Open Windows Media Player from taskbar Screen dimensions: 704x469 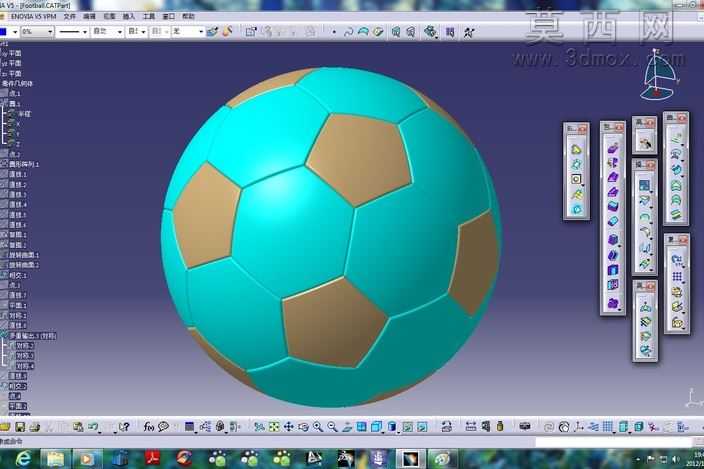[88, 459]
